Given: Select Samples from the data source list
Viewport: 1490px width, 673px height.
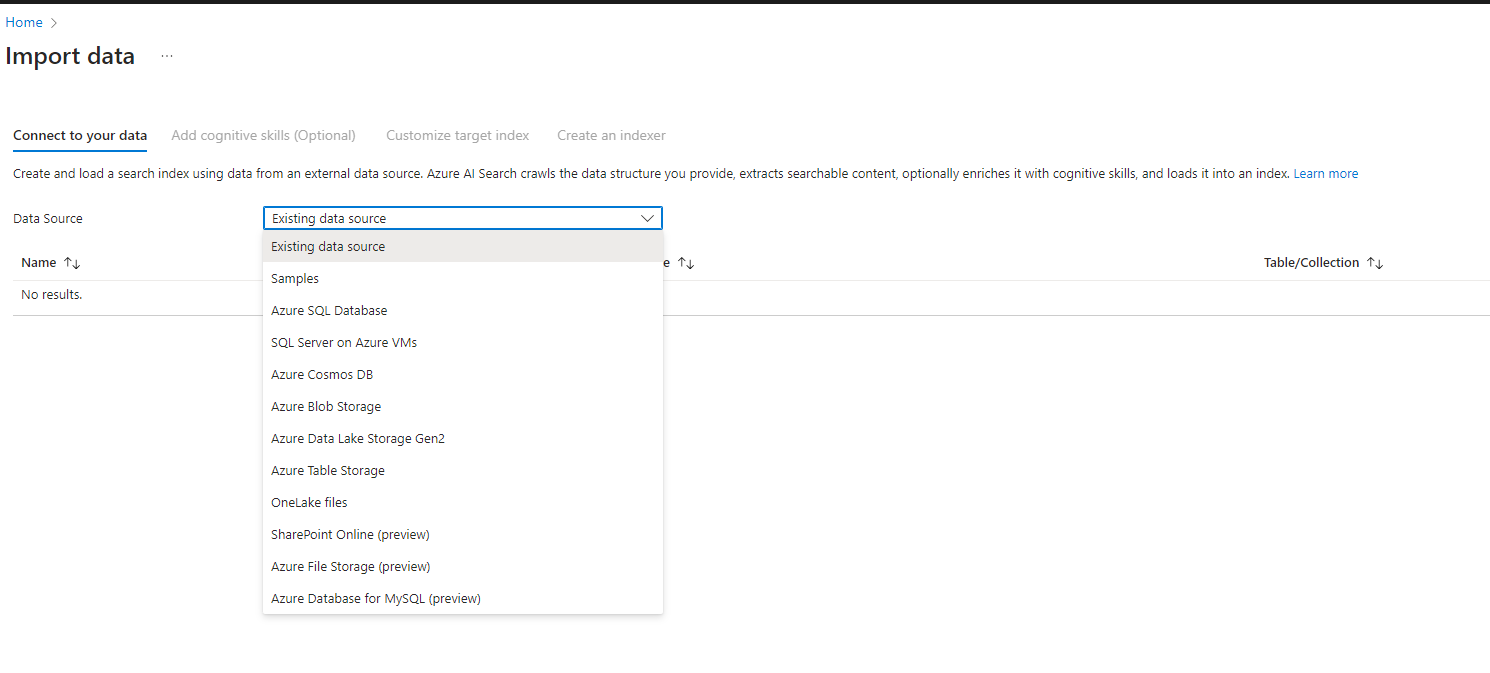Looking at the screenshot, I should (462, 278).
